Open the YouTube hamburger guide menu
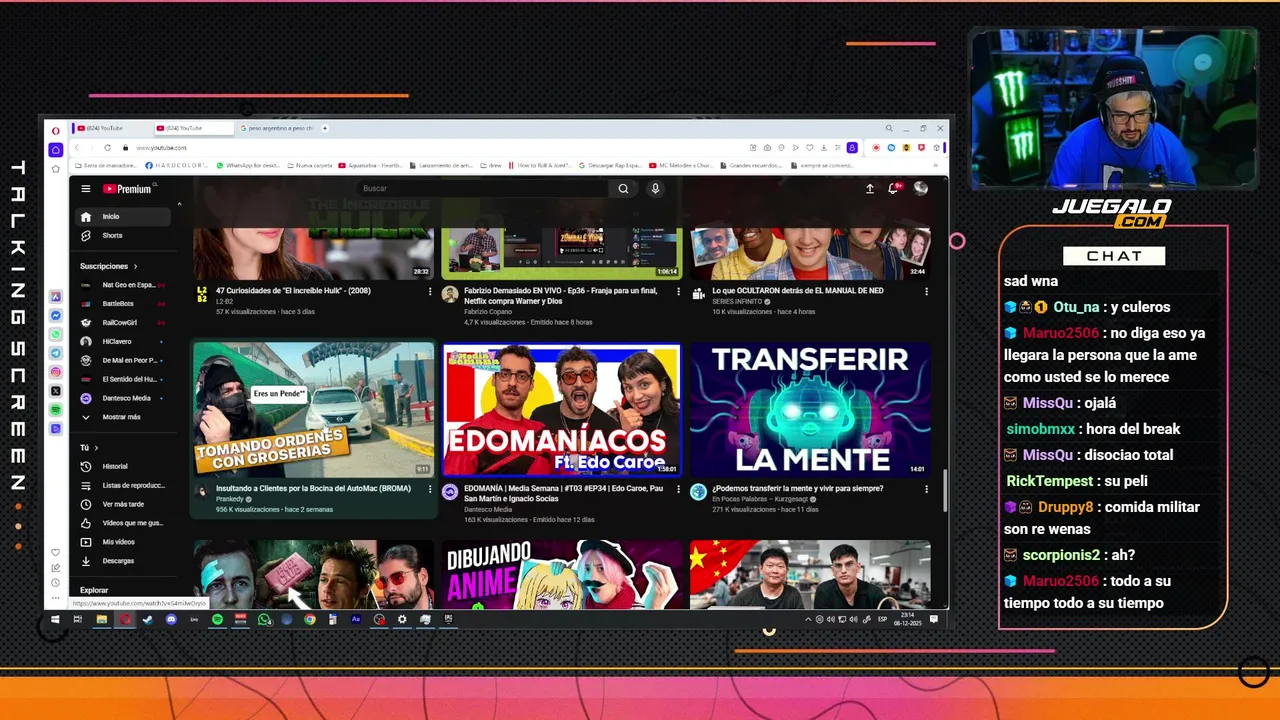This screenshot has height=720, width=1280. 86,189
